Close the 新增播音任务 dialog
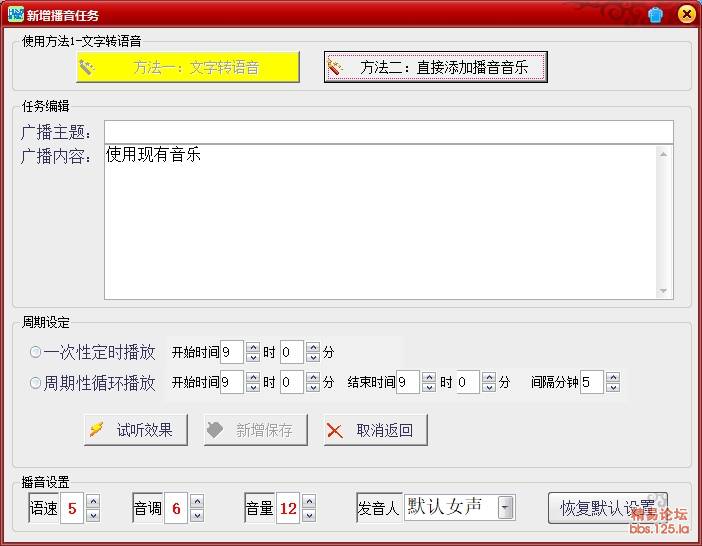This screenshot has height=546, width=702. [x=686, y=14]
